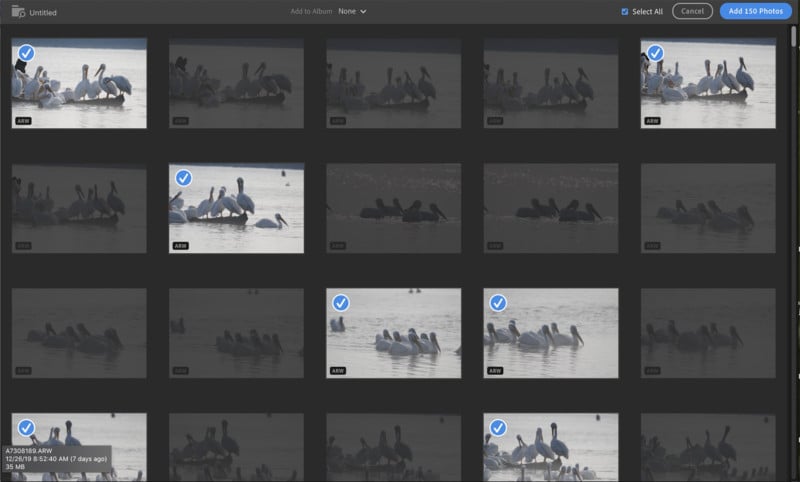800x482 pixels.
Task: Deselect checkmark on third row, third photo
Action: click(341, 303)
